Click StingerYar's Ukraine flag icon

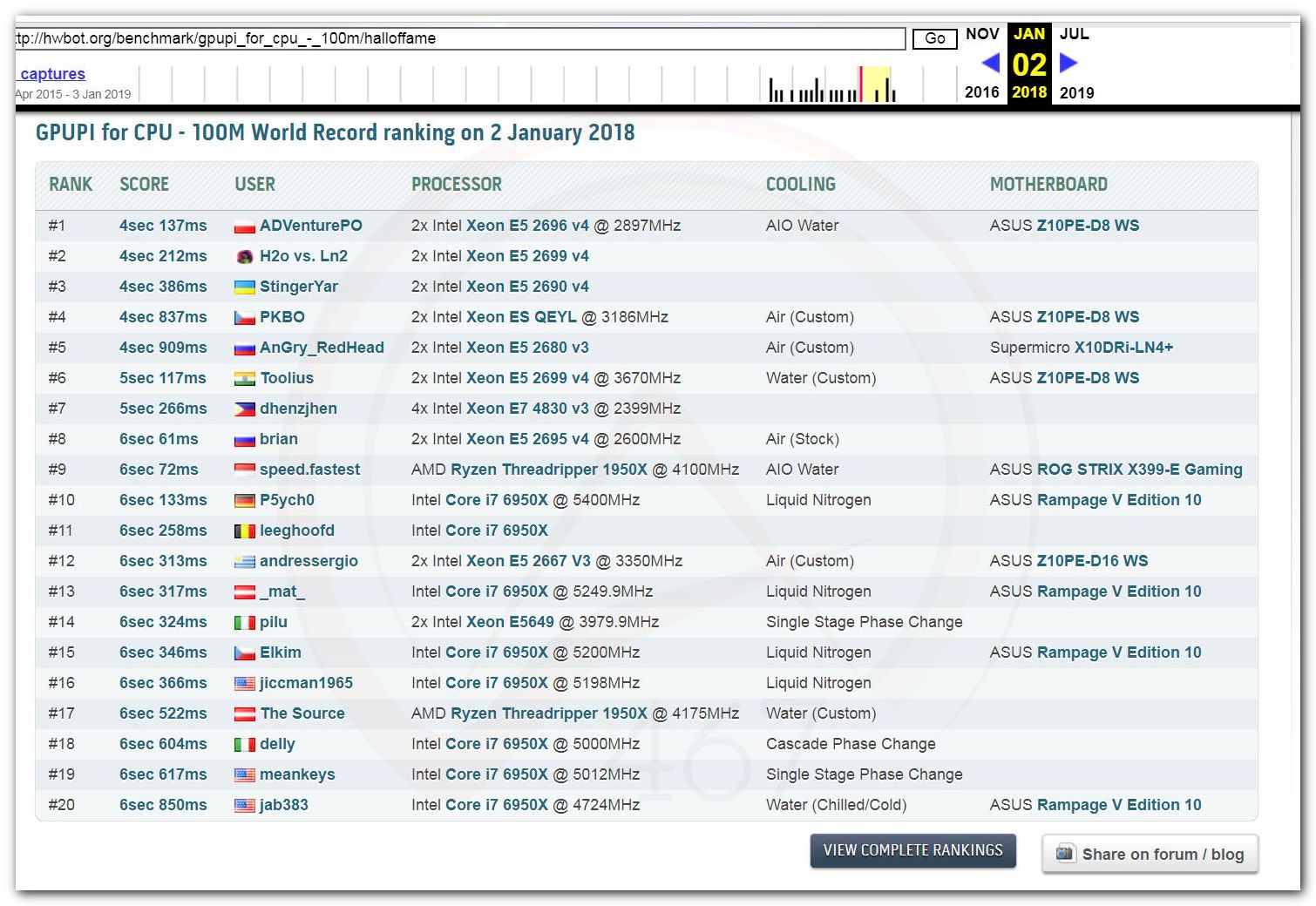pyautogui.click(x=245, y=287)
